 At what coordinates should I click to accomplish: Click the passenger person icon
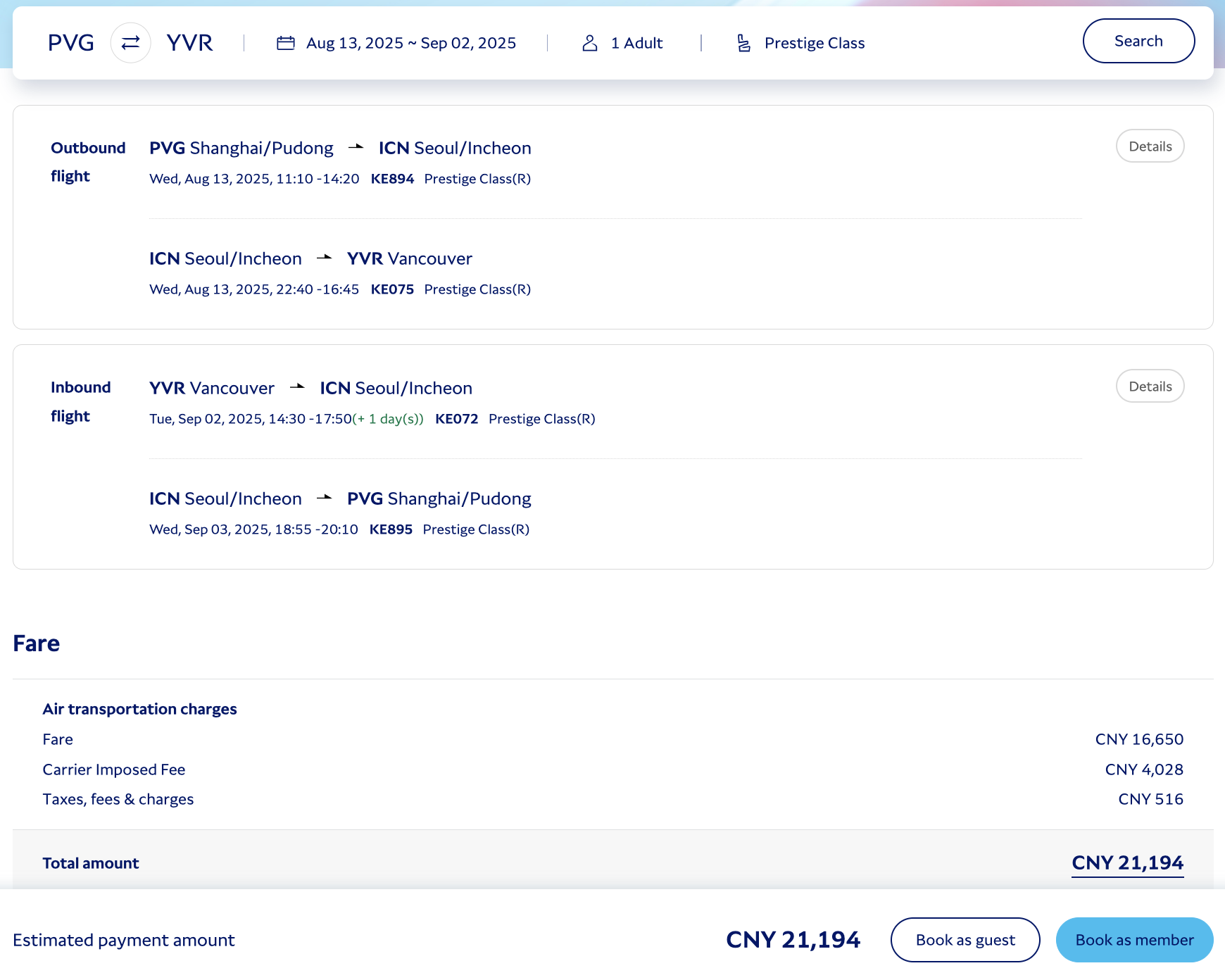coord(590,43)
